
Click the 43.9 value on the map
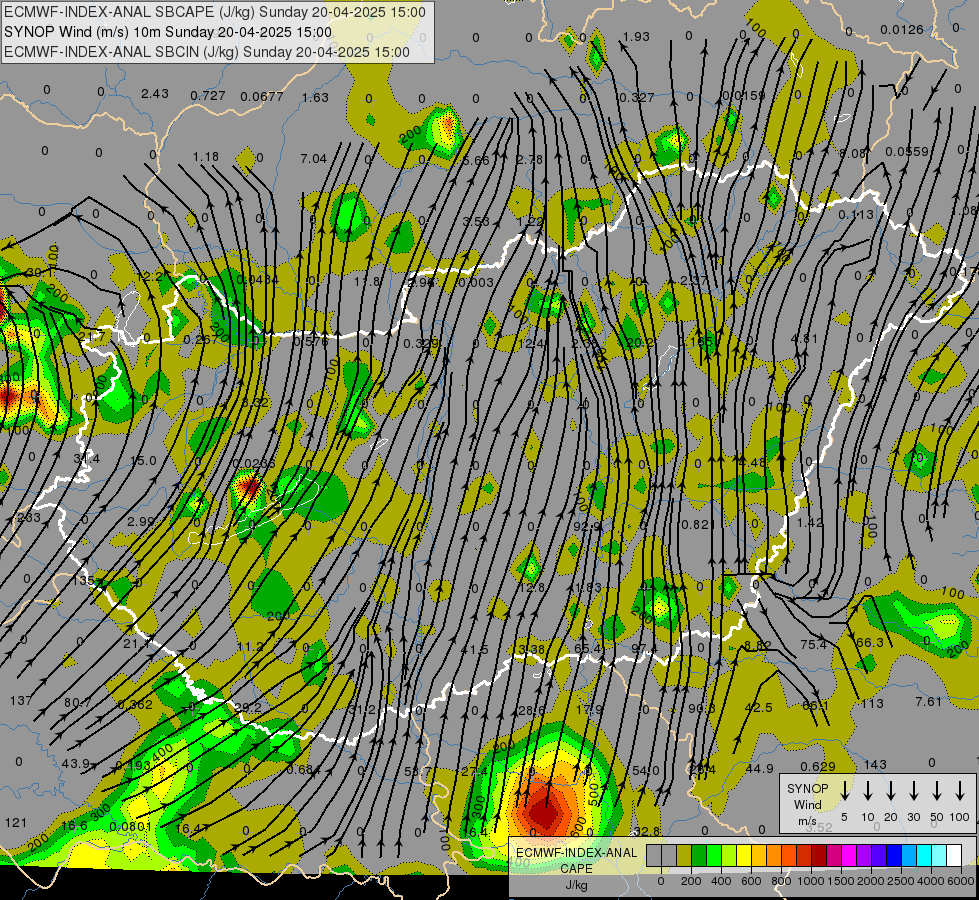click(76, 763)
